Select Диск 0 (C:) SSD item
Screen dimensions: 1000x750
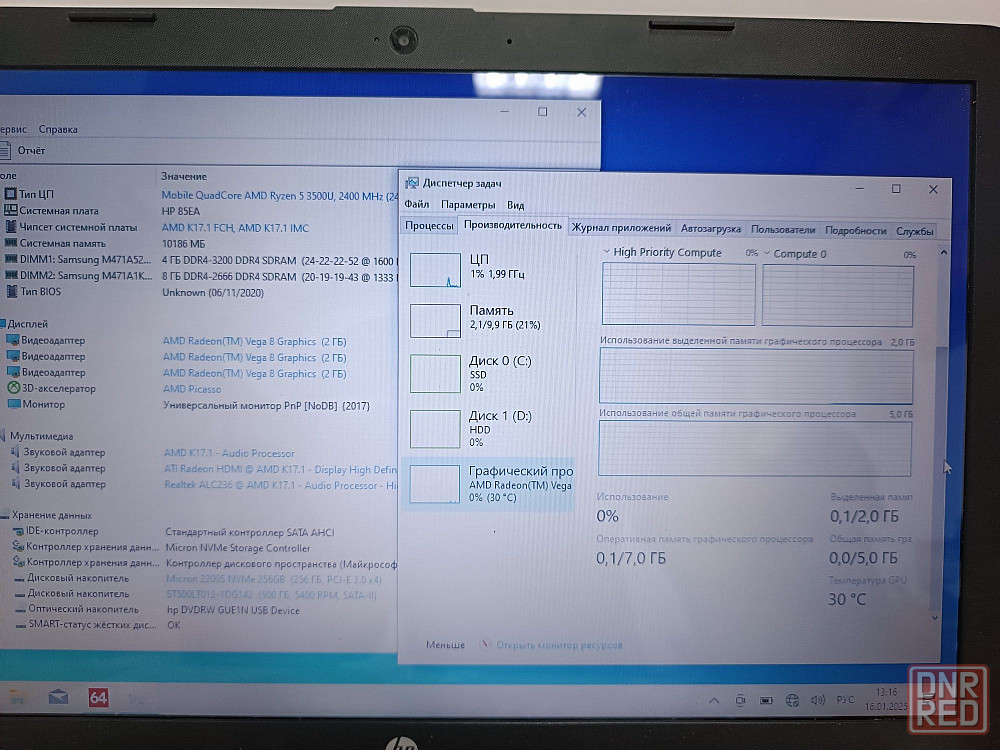point(489,374)
